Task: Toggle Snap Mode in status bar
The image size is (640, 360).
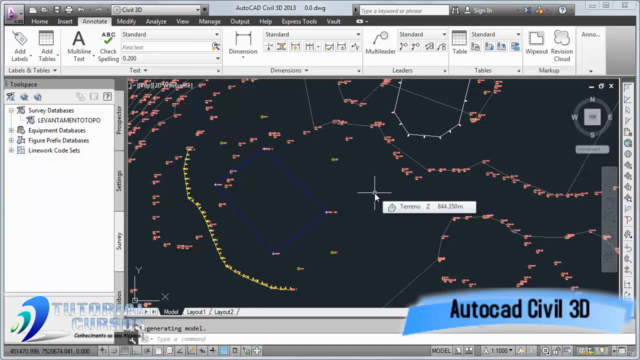Action: pos(114,351)
